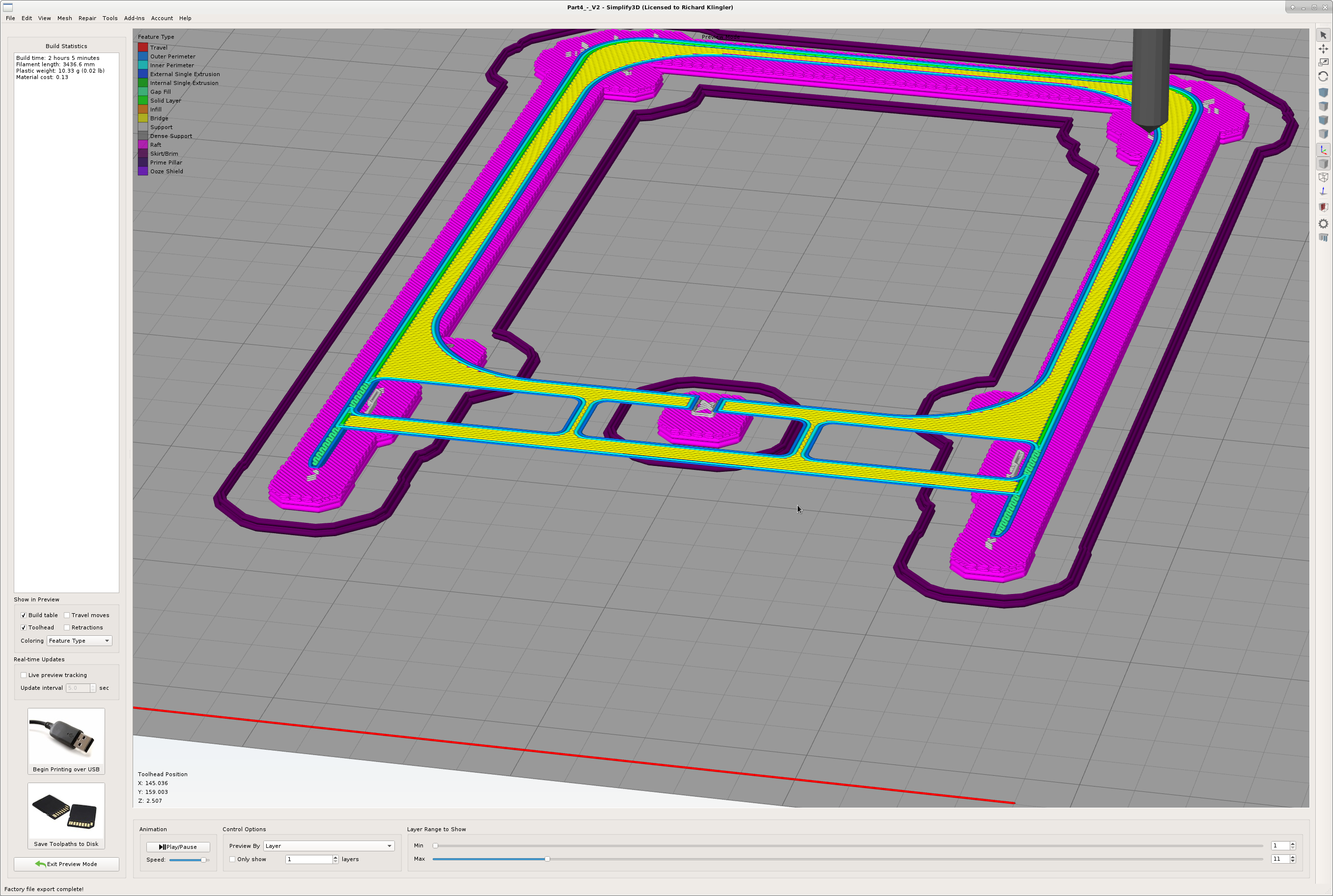1333x896 pixels.
Task: Enable Live preview tracking checkbox
Action: tap(24, 675)
